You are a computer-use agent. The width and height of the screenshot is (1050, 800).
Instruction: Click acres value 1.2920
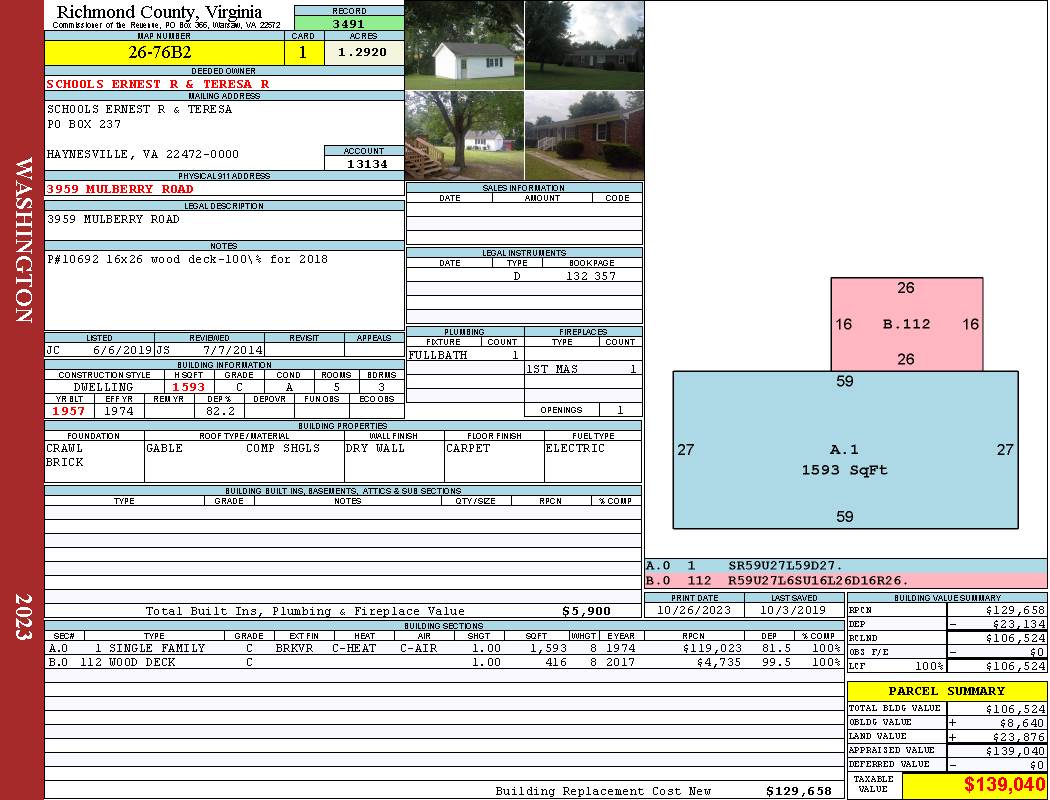click(x=362, y=52)
